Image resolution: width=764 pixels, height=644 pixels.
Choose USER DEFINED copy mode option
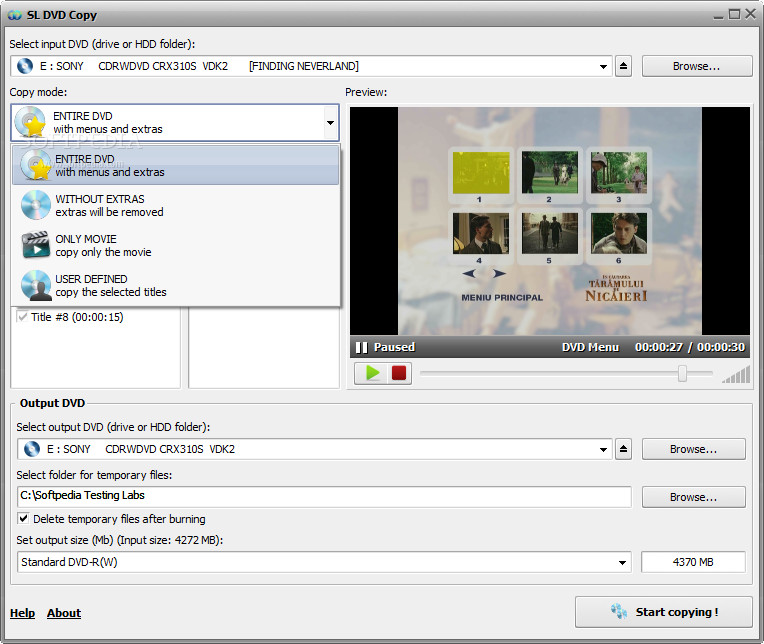175,285
